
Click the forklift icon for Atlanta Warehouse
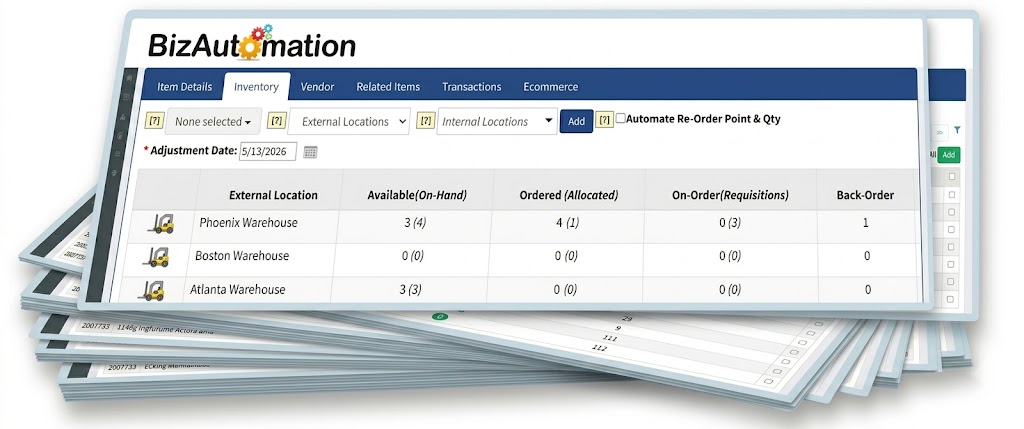click(151, 291)
